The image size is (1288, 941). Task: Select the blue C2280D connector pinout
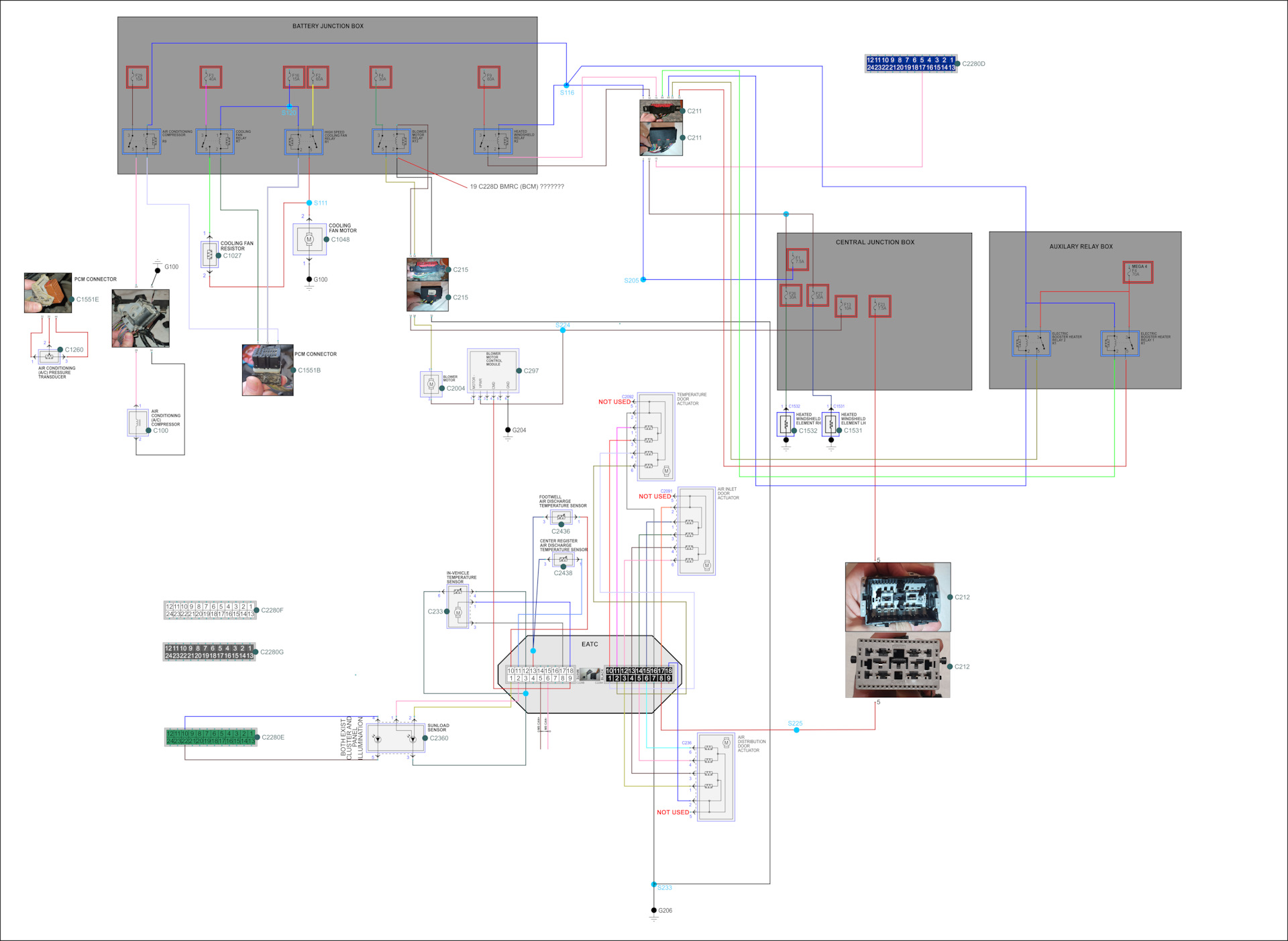tap(911, 64)
